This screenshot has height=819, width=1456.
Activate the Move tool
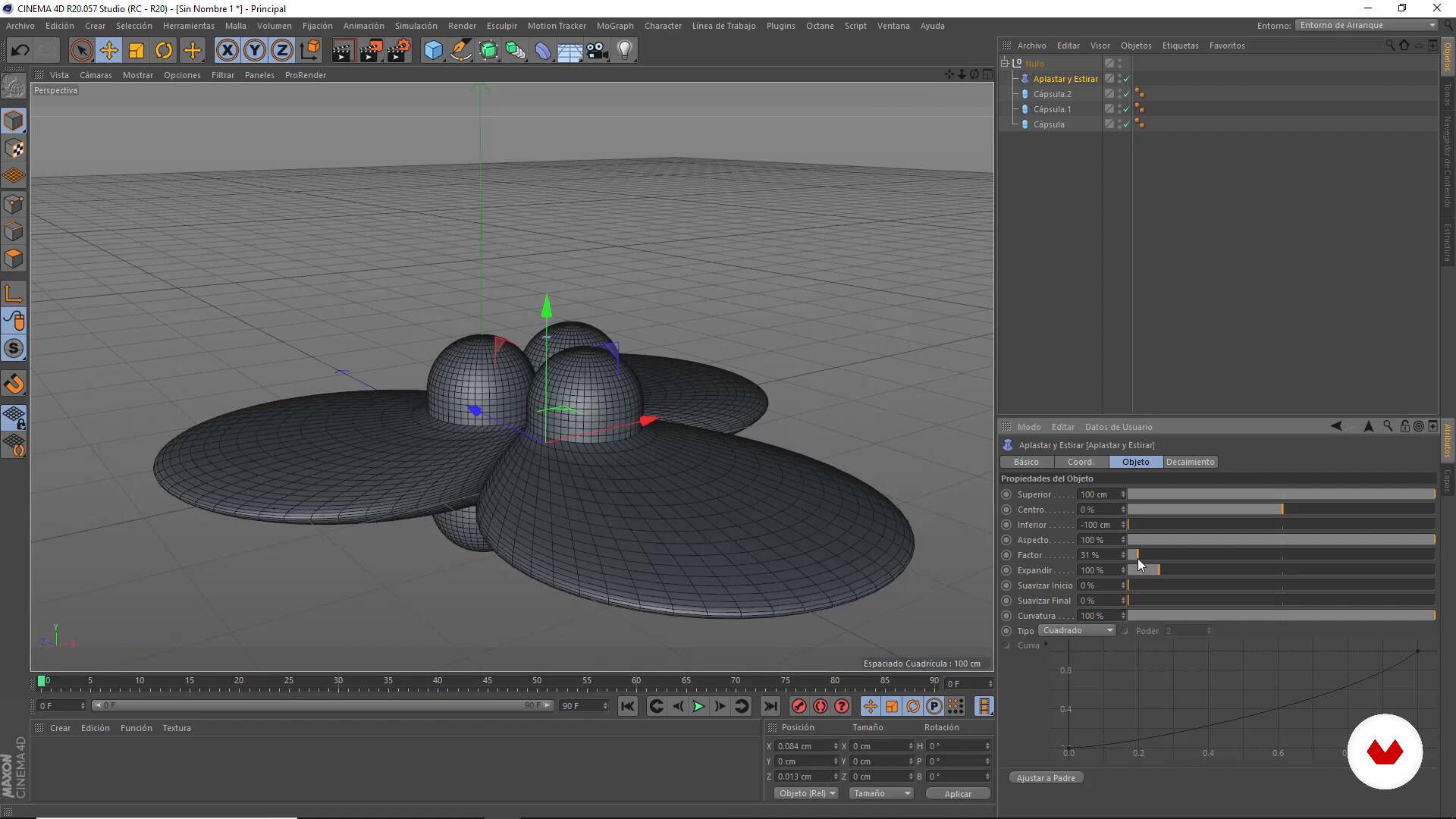point(108,51)
